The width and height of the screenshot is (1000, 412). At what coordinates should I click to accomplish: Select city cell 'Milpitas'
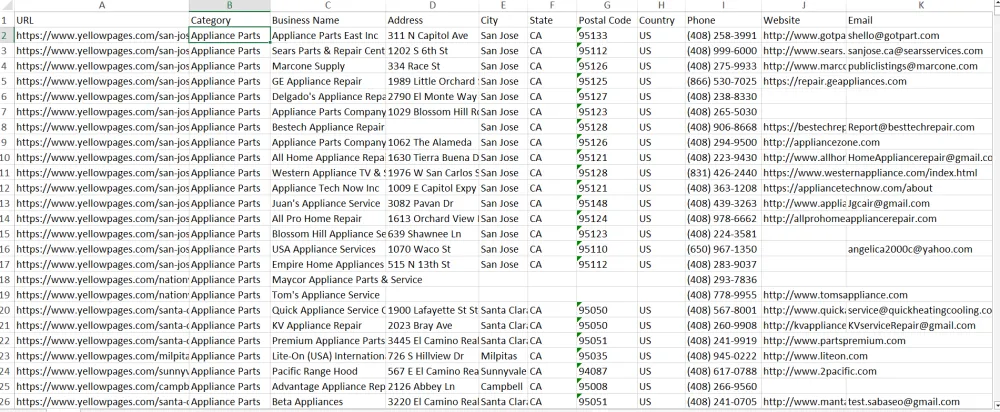coord(503,356)
